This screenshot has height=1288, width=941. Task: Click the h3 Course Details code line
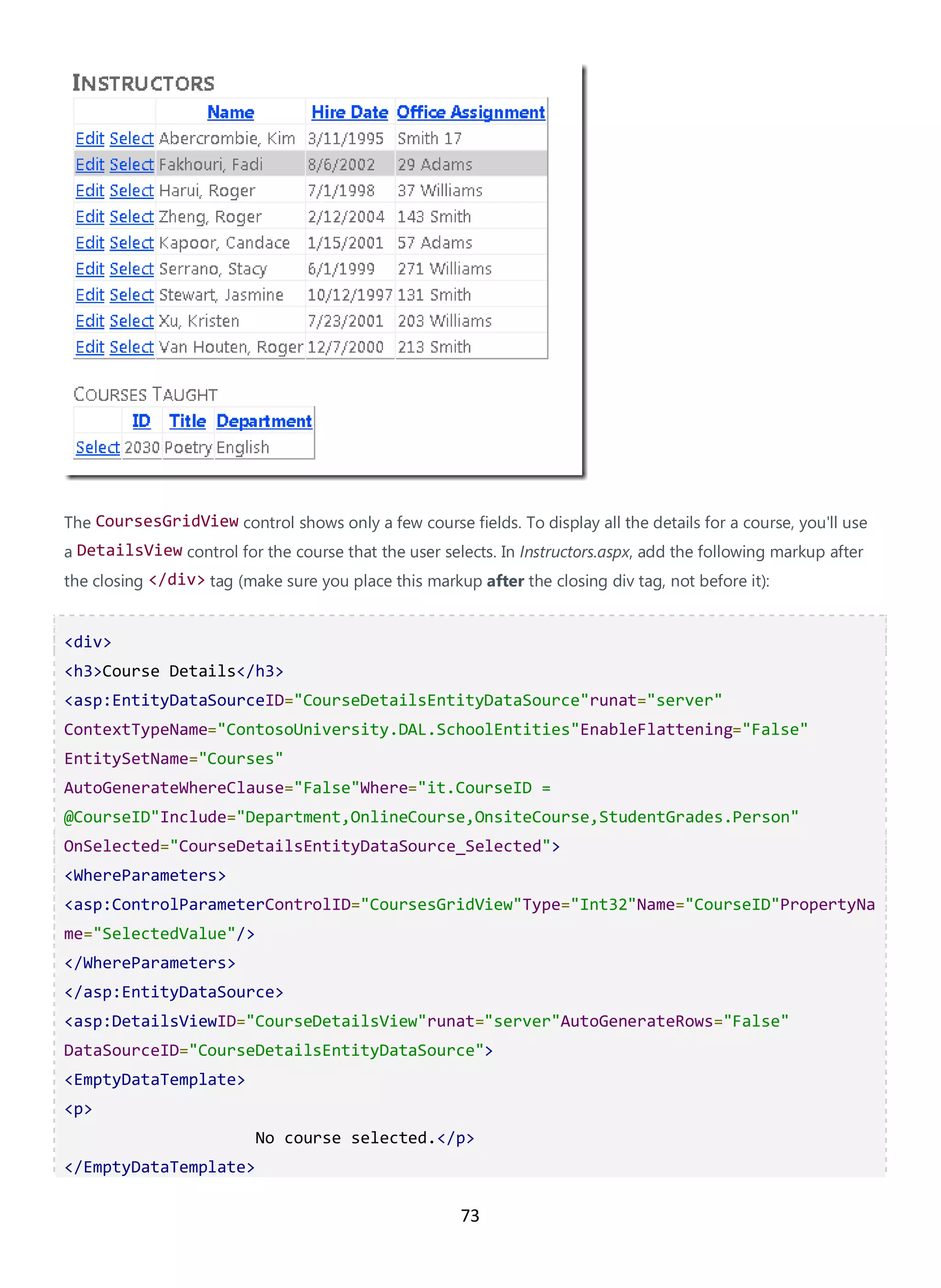coord(174,672)
